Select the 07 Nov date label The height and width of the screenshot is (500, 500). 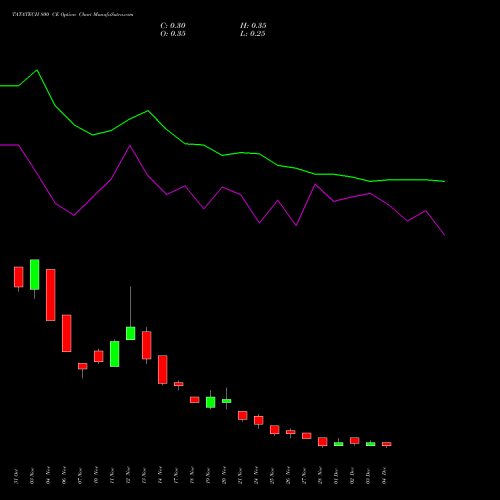tap(80, 476)
